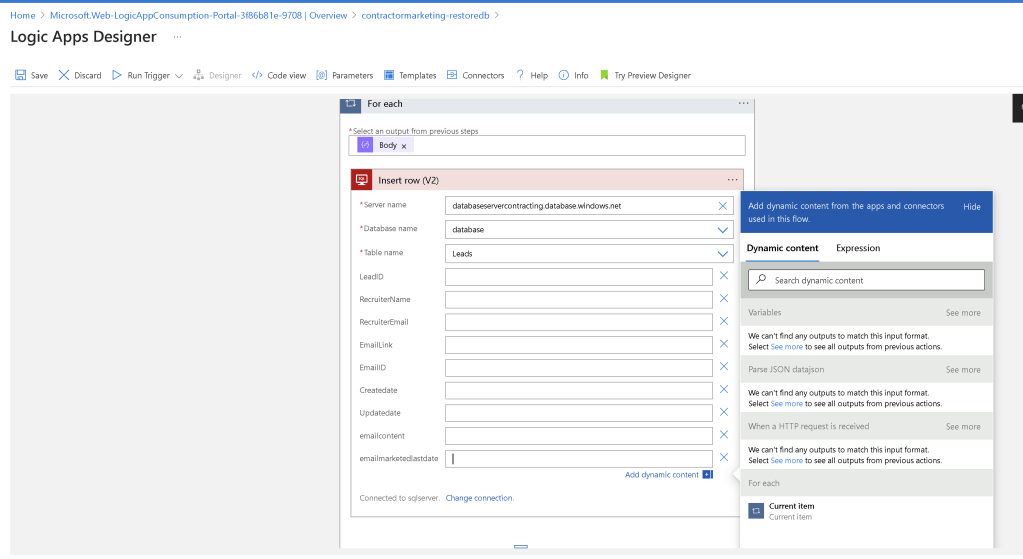Select the Dynamic content tab
The image size is (1023, 559).
782,249
